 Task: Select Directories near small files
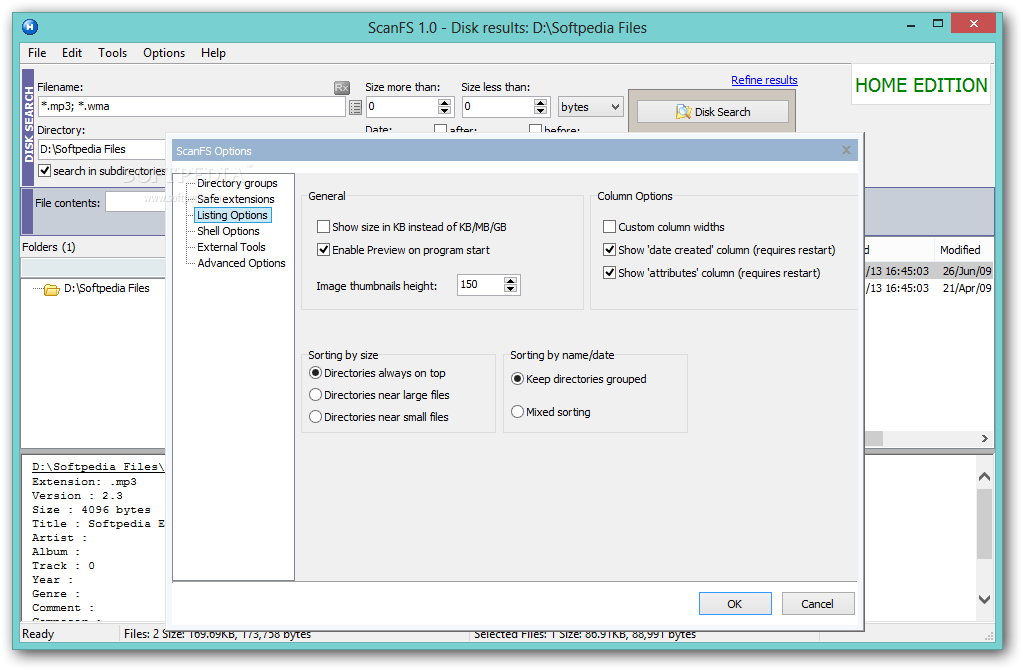(315, 416)
